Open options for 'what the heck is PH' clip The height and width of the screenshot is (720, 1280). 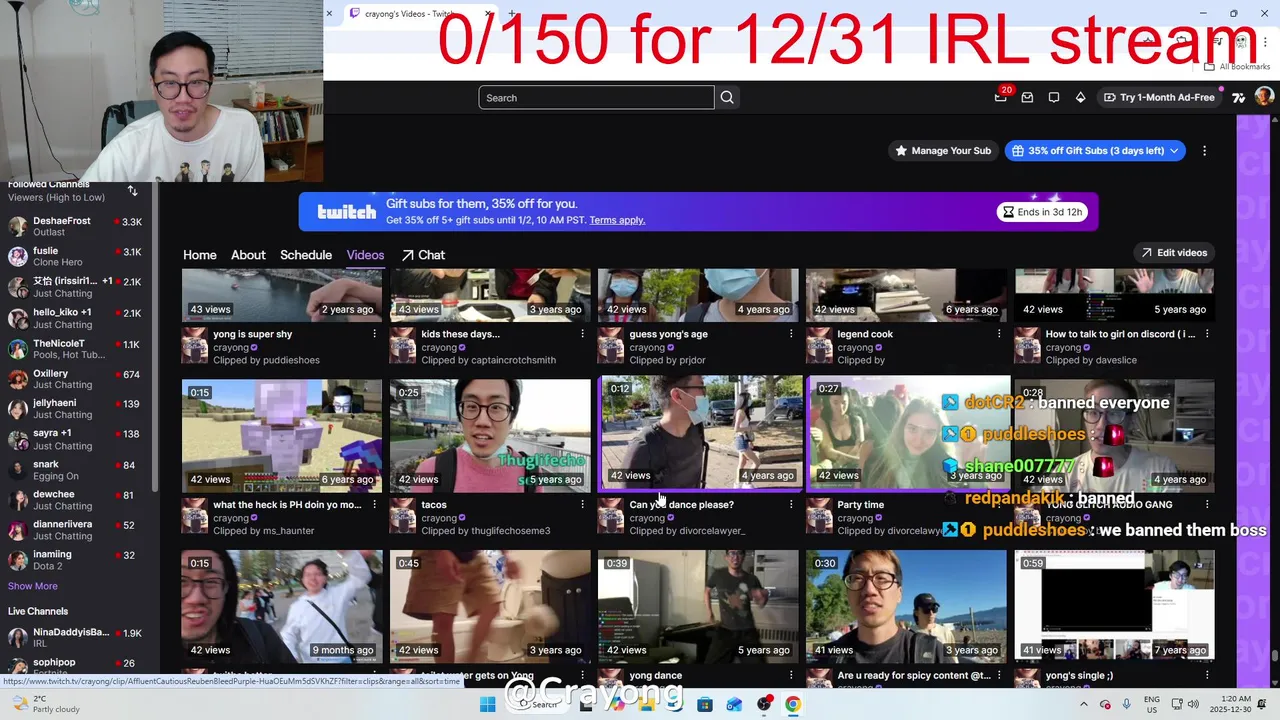coord(375,505)
